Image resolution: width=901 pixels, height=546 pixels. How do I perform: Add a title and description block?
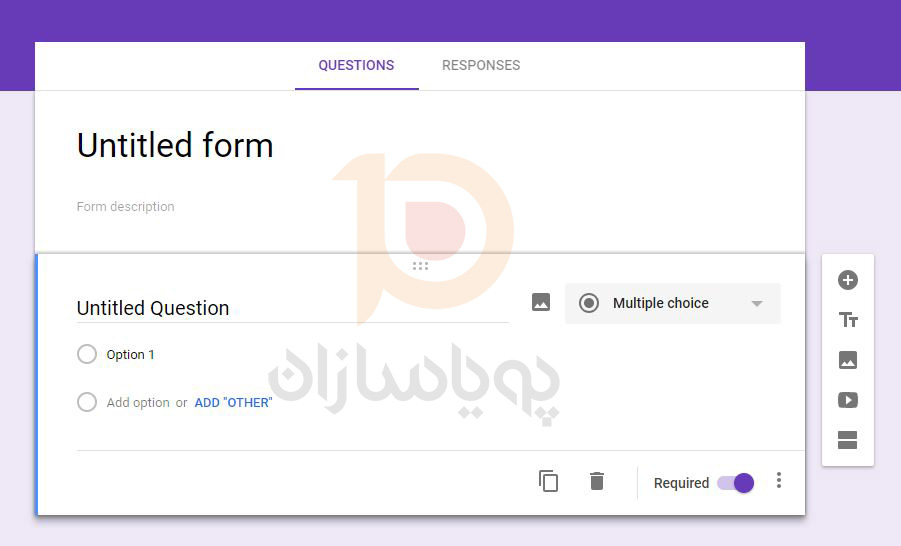[848, 320]
